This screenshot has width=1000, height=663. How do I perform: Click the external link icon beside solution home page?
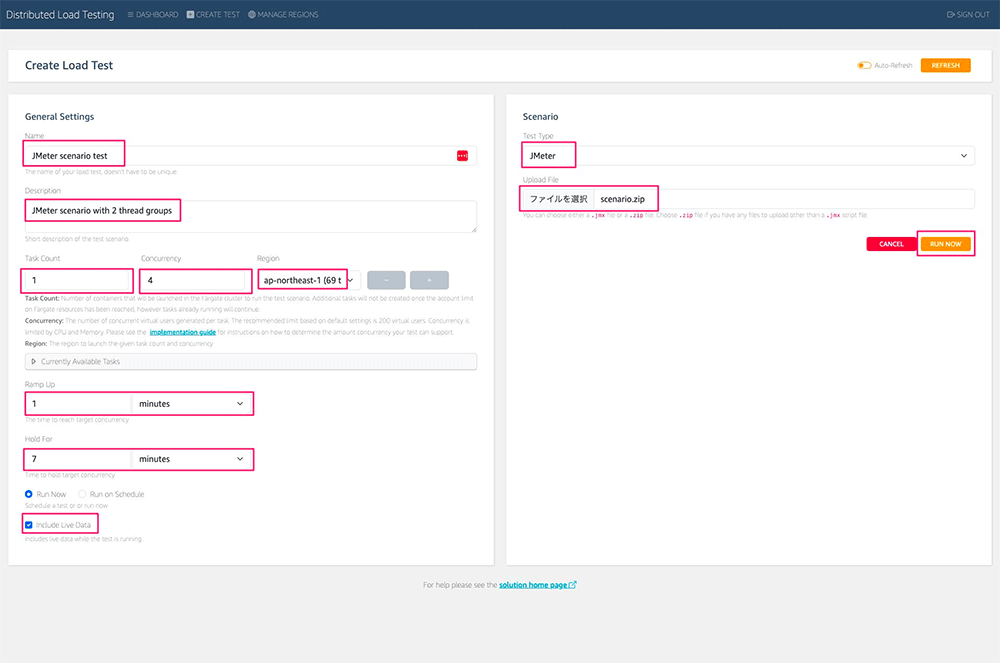(x=572, y=585)
